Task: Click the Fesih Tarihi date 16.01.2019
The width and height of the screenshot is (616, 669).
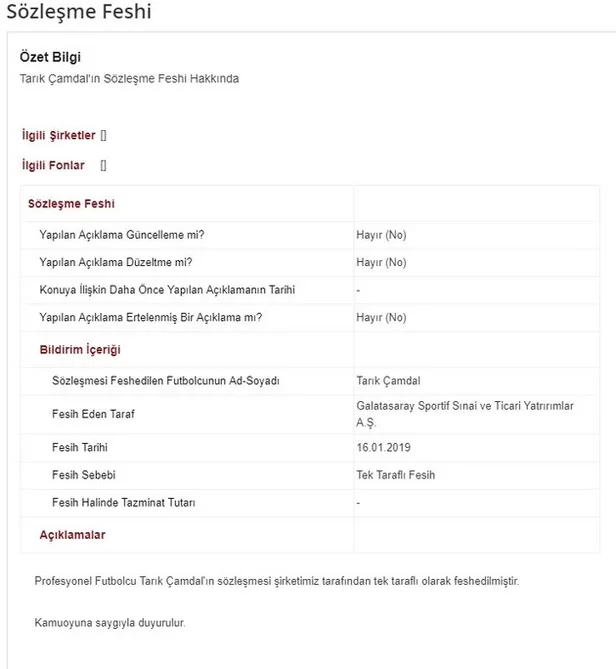Action: (x=382, y=449)
